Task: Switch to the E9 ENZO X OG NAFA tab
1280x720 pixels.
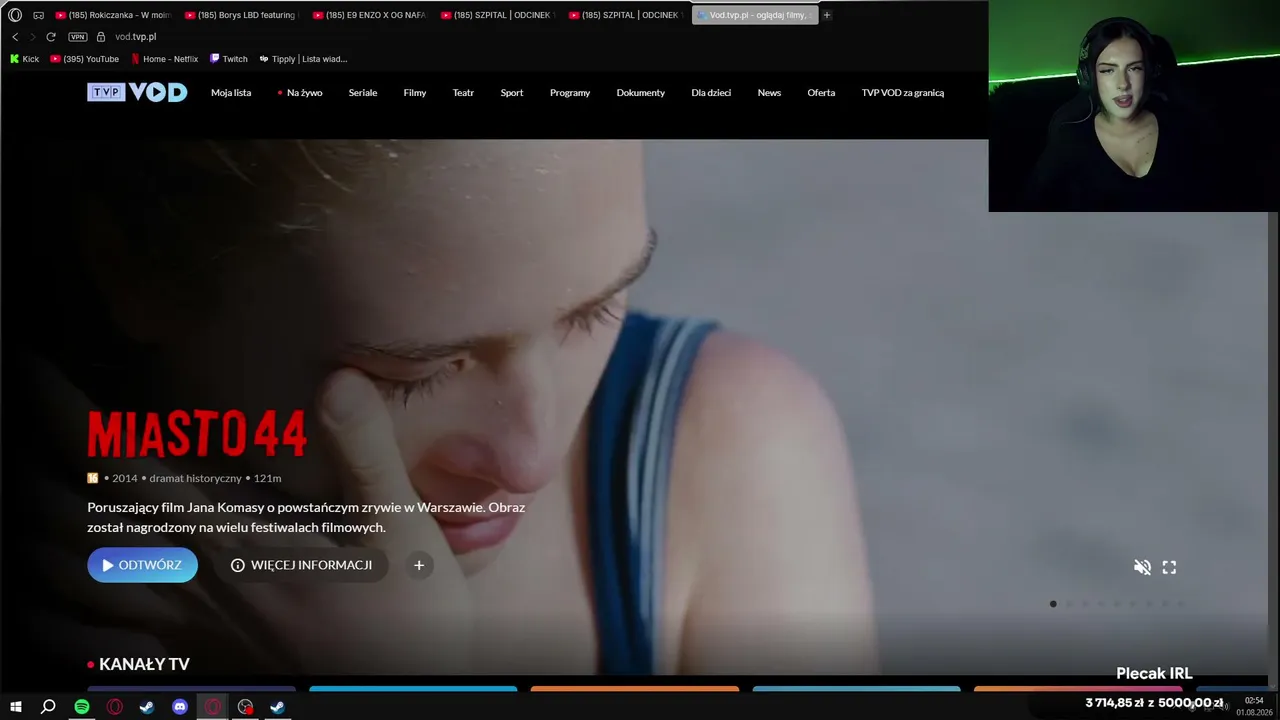Action: [371, 15]
